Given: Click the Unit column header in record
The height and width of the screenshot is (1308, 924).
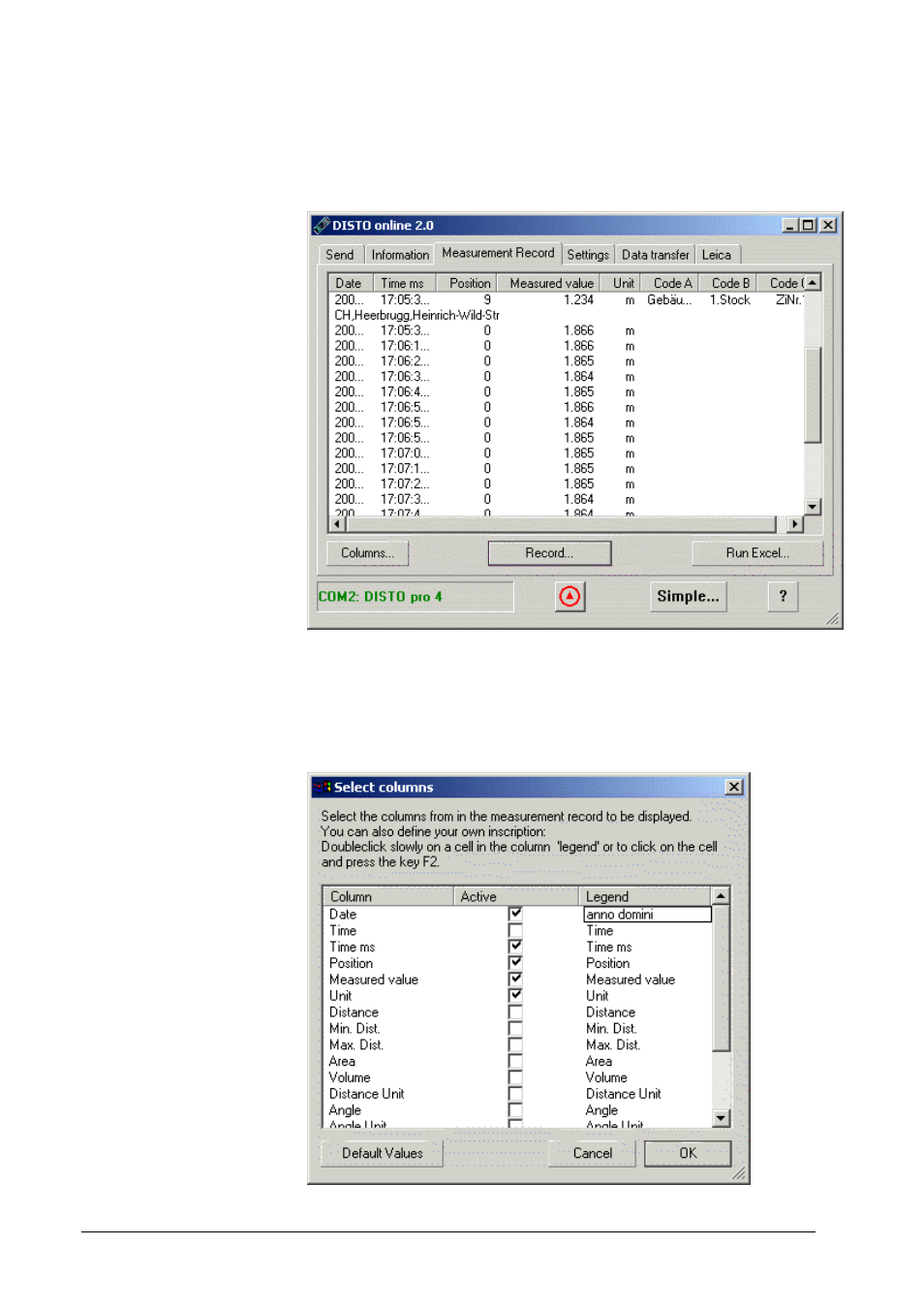Looking at the screenshot, I should click(x=623, y=283).
